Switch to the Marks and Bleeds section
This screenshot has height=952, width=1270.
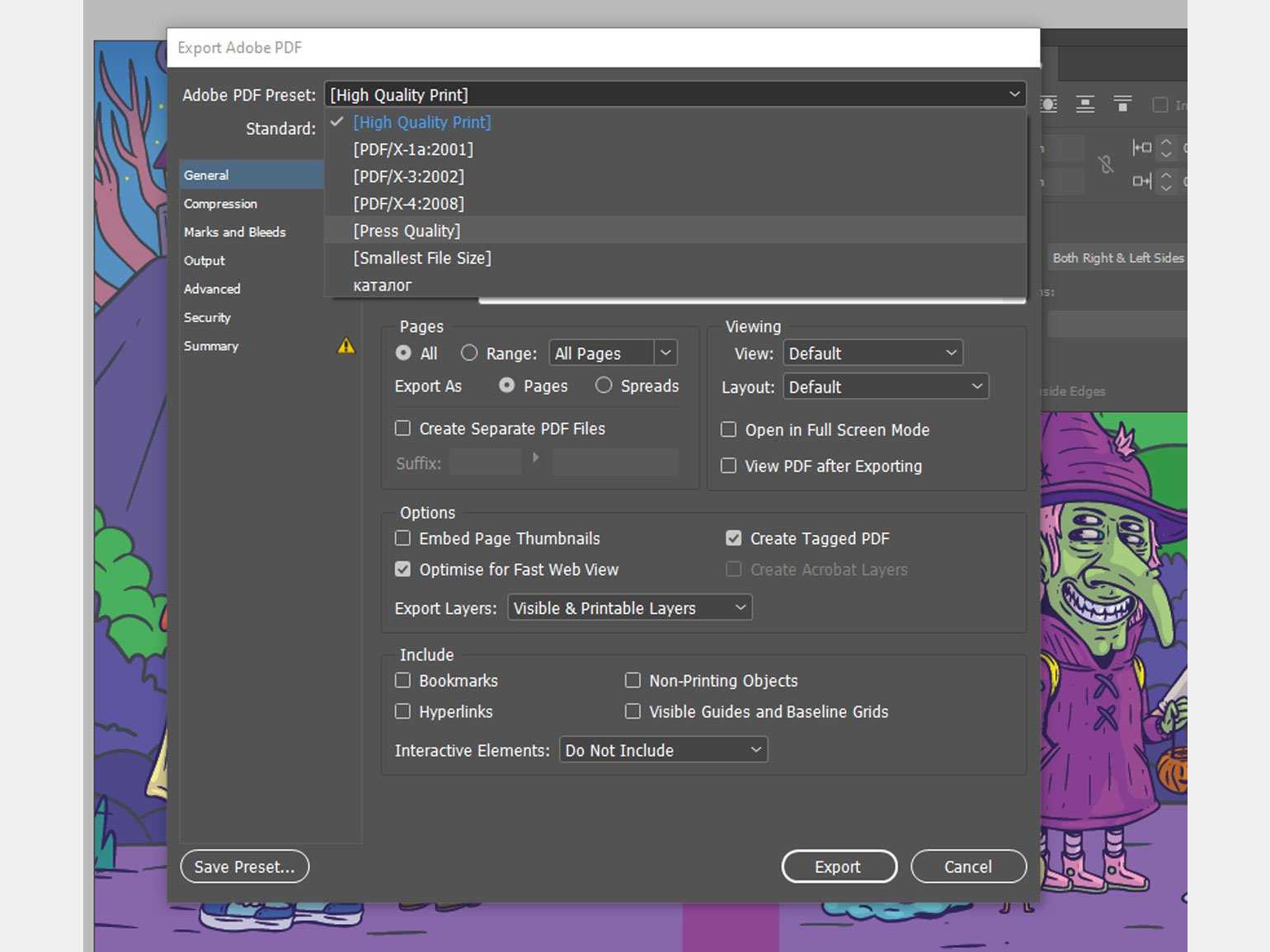pyautogui.click(x=235, y=232)
